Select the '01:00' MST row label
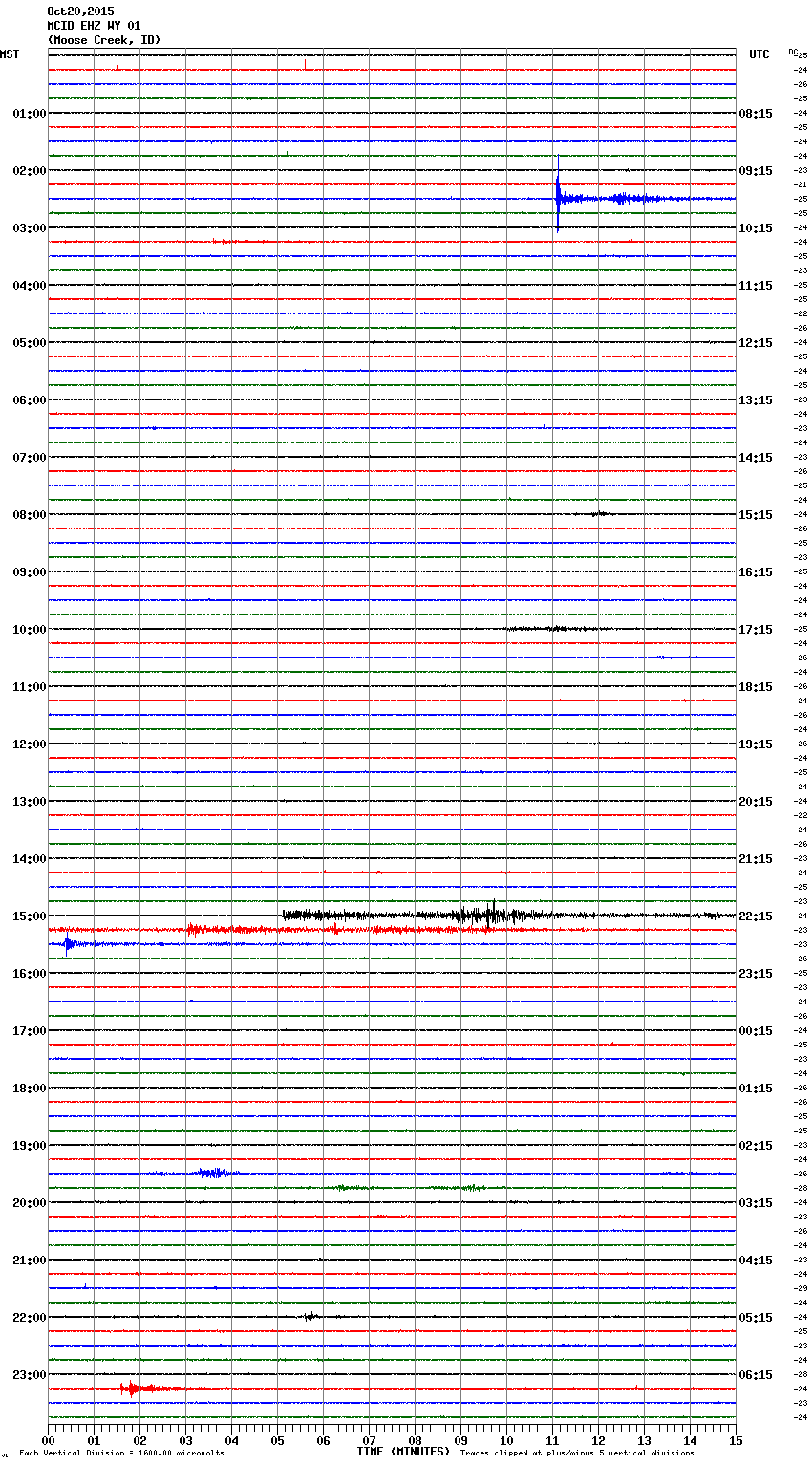Screen dimensions: 812x1466 click(29, 114)
